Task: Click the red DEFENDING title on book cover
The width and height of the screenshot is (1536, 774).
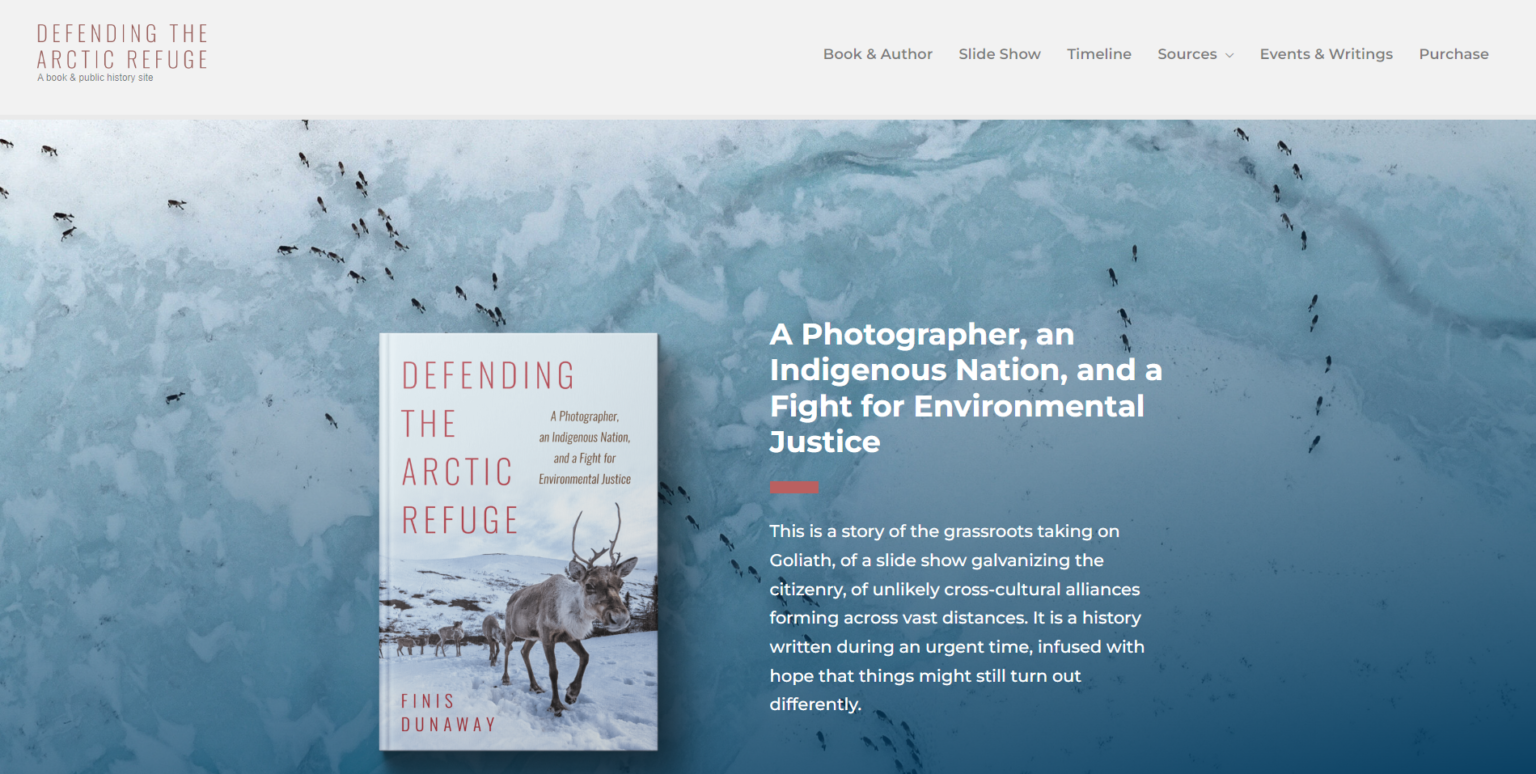Action: click(x=488, y=376)
